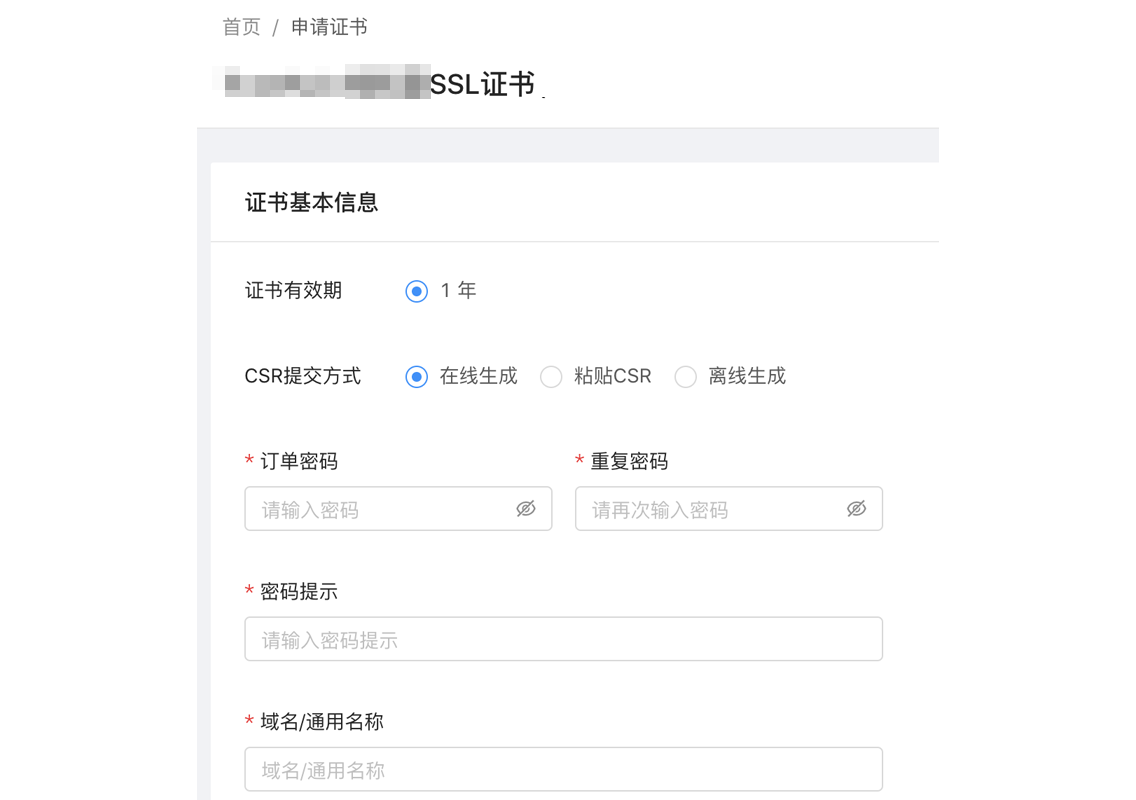Viewport: 1136px width, 800px height.
Task: Click the CSR提交方式 label text
Action: pos(303,377)
